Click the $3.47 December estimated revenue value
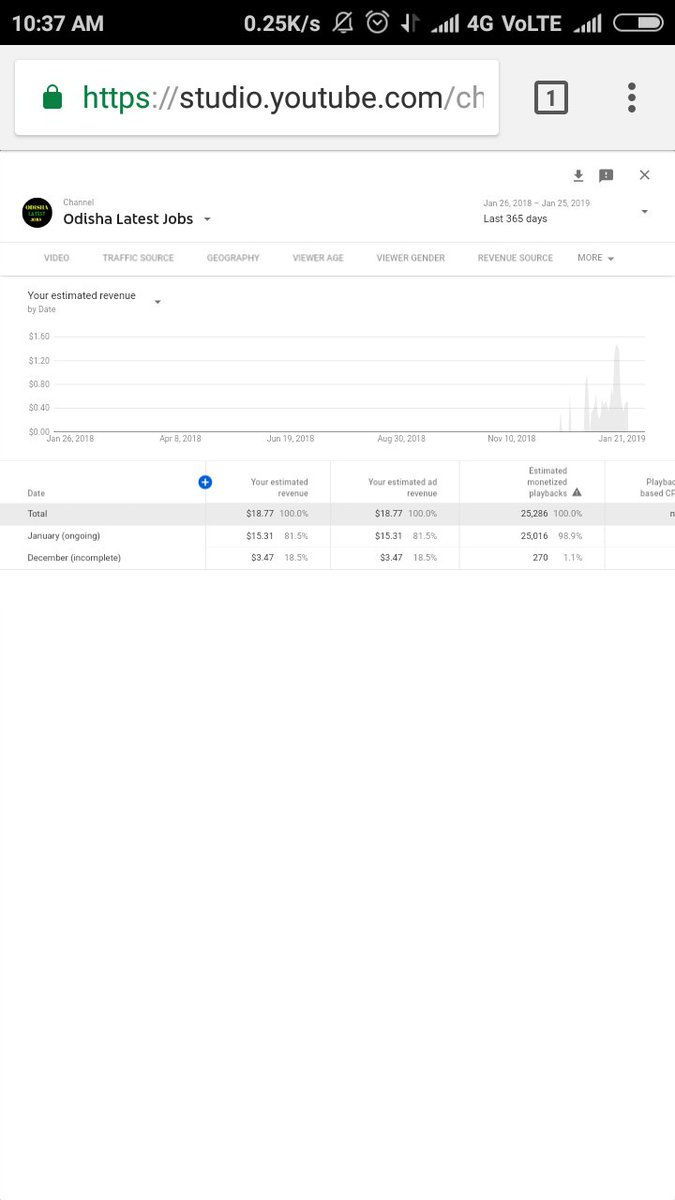The height and width of the screenshot is (1200, 675). 263,558
